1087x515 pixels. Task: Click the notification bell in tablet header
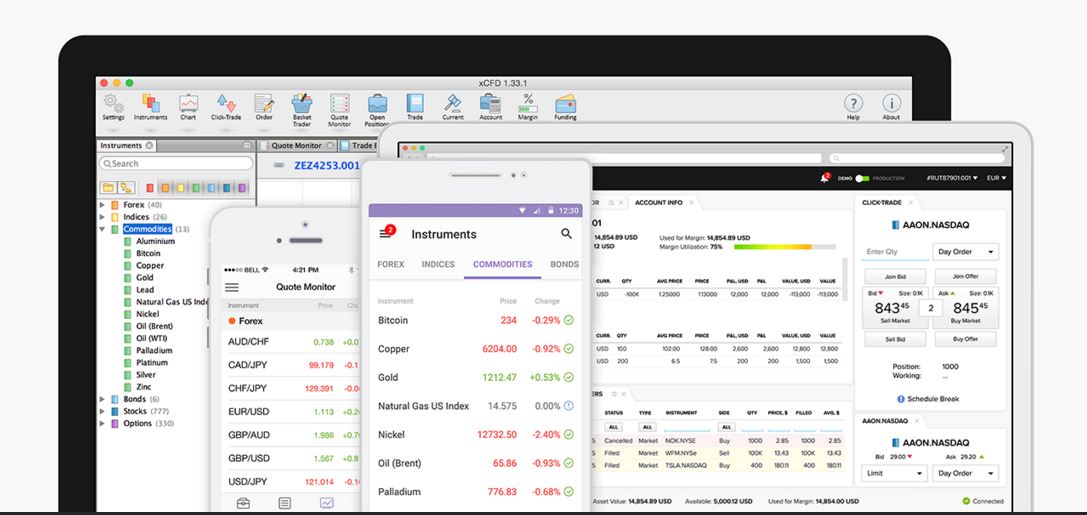pos(825,178)
